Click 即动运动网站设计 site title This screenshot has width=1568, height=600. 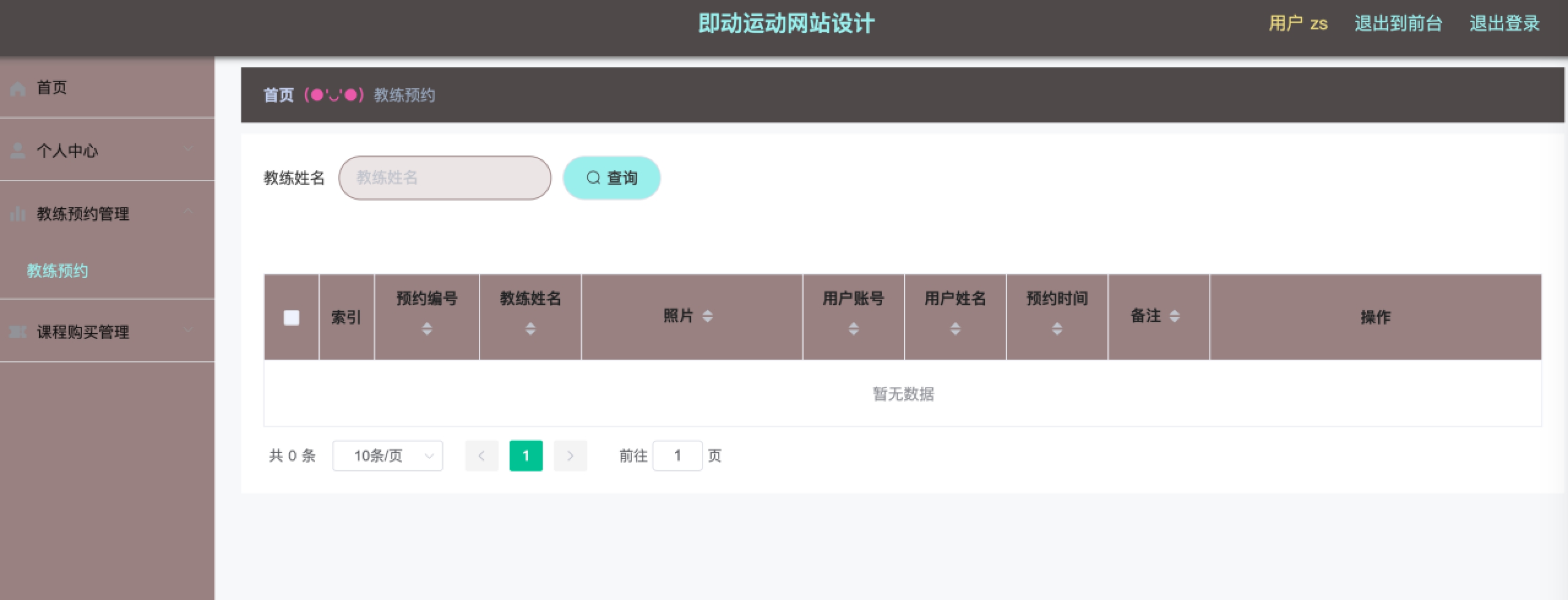tap(786, 23)
